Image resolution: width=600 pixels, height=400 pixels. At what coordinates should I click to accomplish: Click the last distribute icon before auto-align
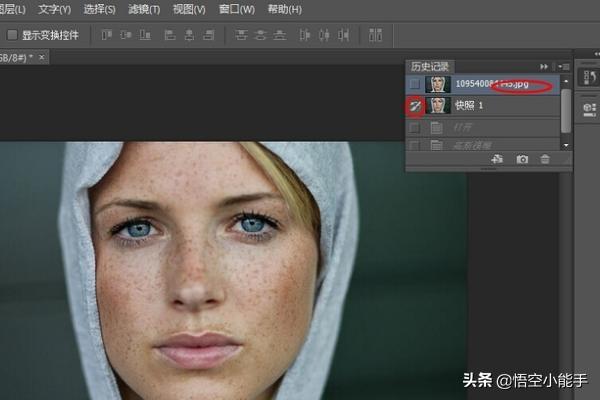(x=343, y=35)
